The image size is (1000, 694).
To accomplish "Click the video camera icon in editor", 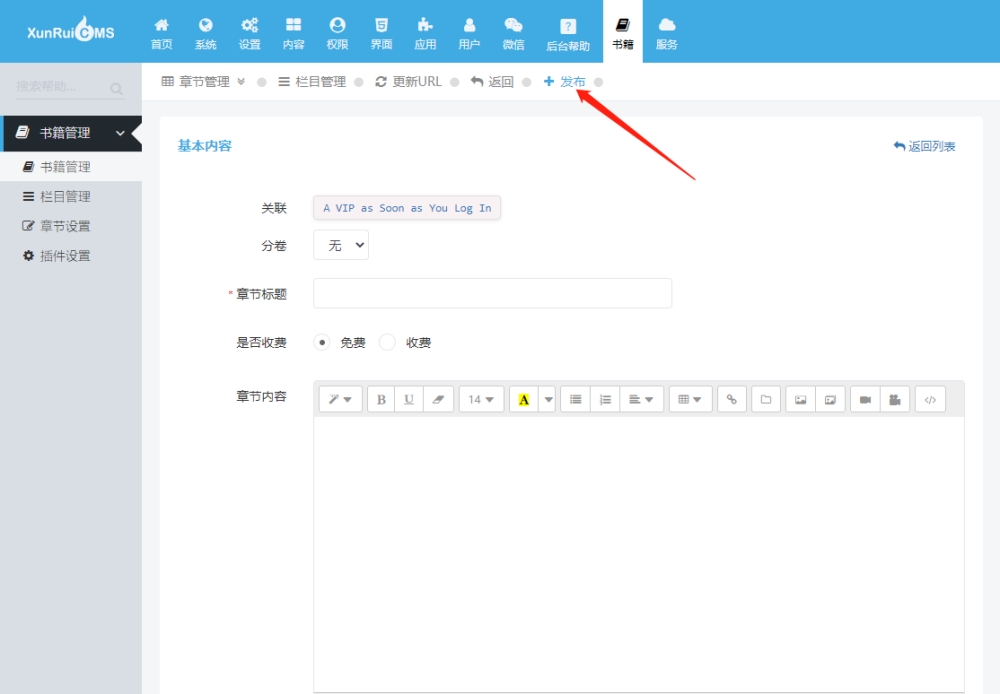I will [865, 399].
